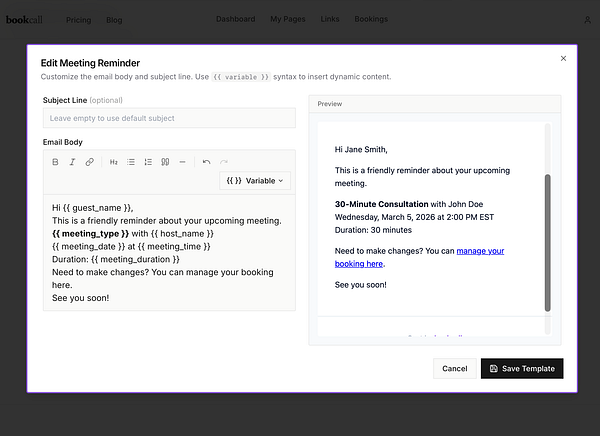
Task: Open 'manage your booking here' preview link
Action: click(480, 251)
